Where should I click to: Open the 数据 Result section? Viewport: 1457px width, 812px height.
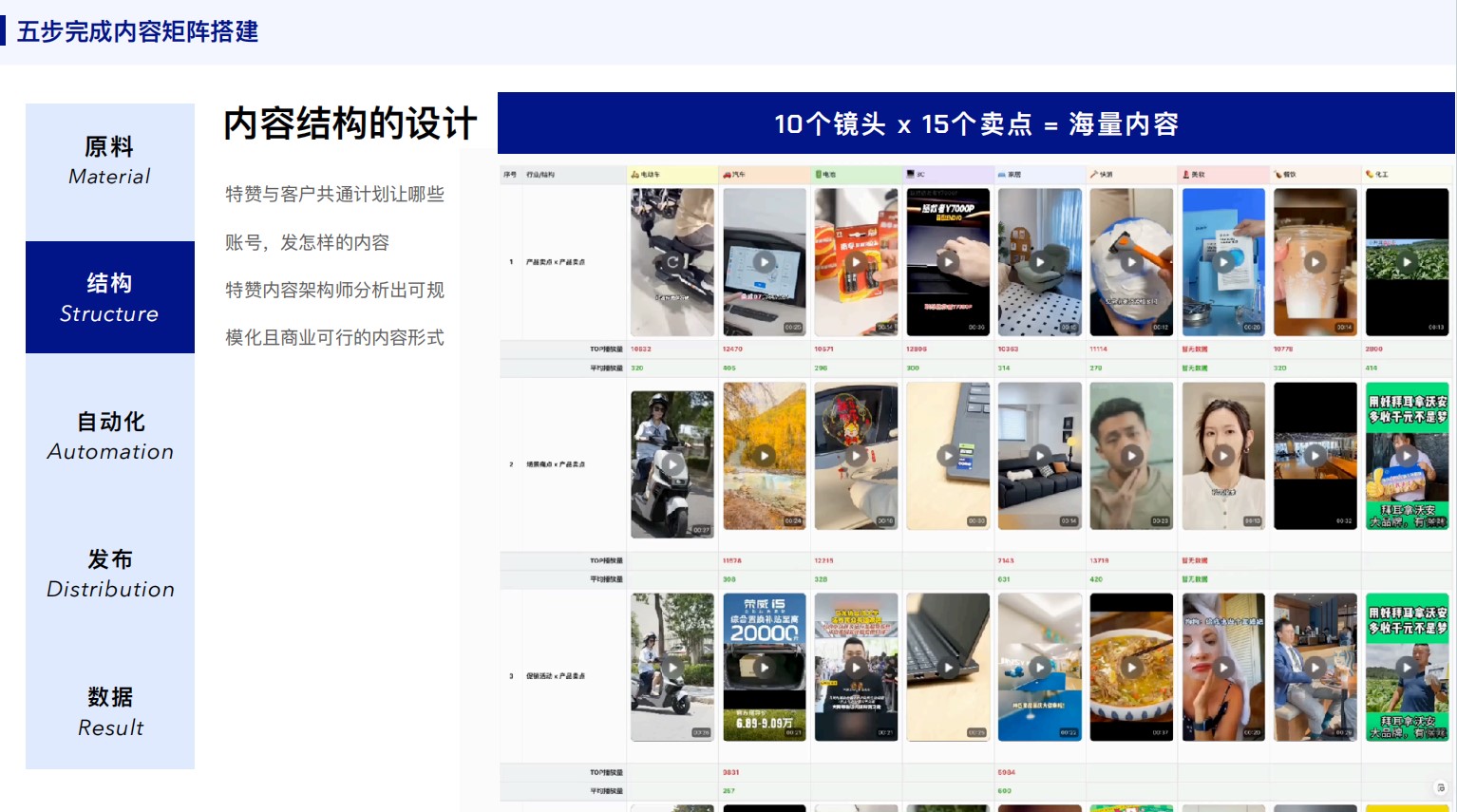pyautogui.click(x=110, y=711)
